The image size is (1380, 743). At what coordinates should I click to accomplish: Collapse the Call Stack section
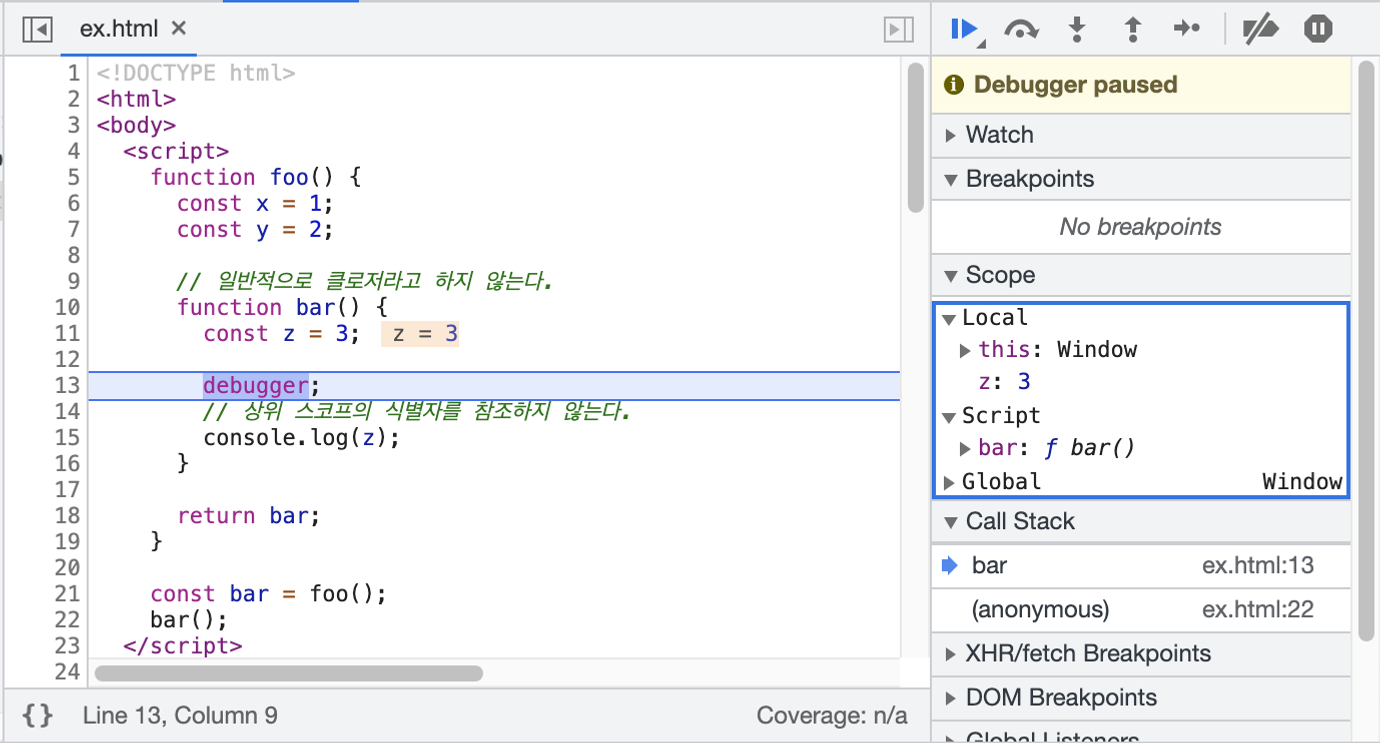1141,521
